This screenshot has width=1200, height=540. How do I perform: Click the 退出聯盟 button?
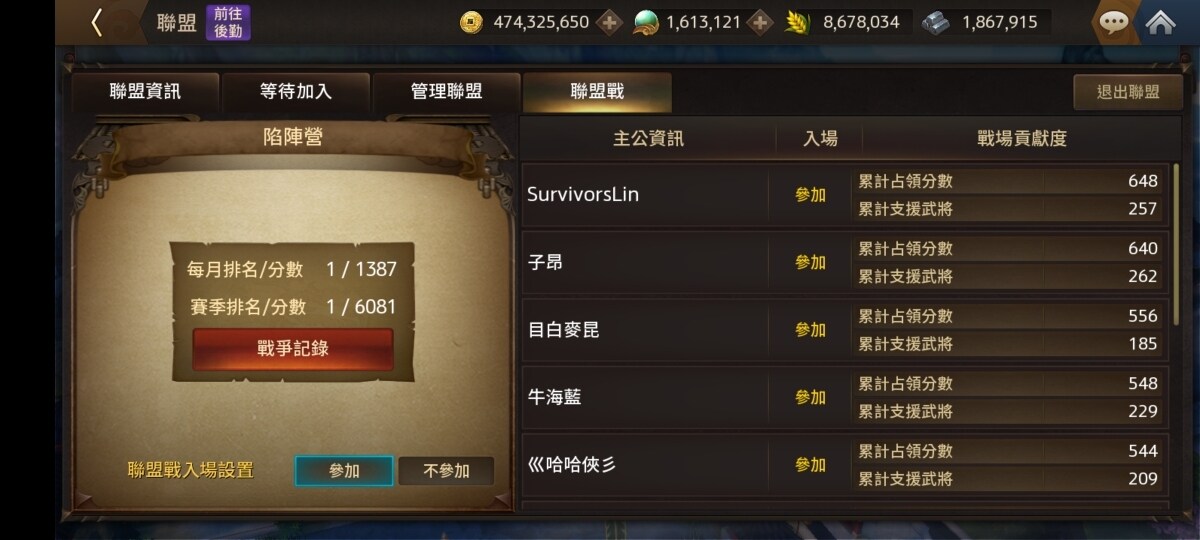(1128, 92)
